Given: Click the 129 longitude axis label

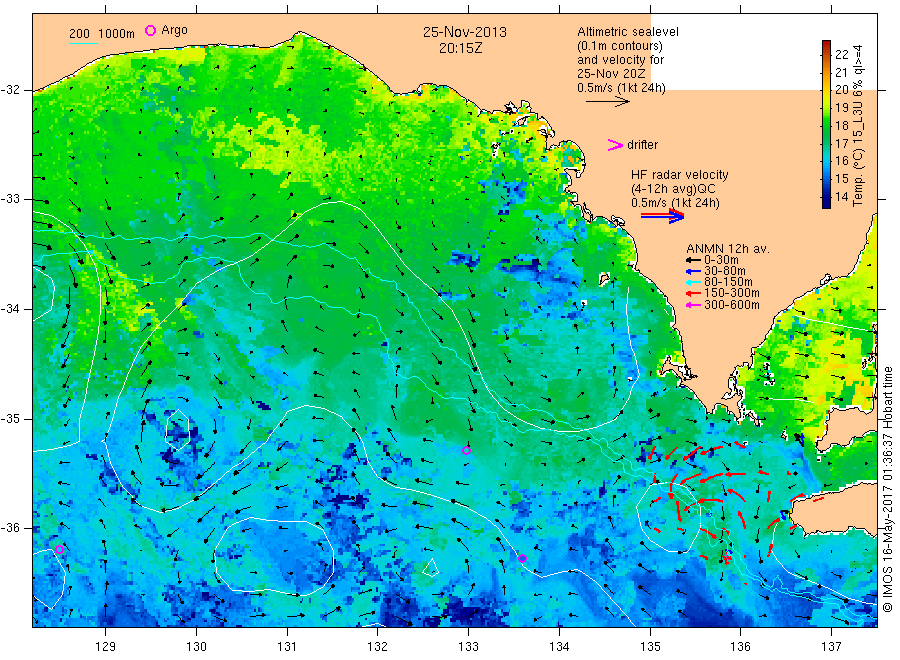Looking at the screenshot, I should 106,647.
